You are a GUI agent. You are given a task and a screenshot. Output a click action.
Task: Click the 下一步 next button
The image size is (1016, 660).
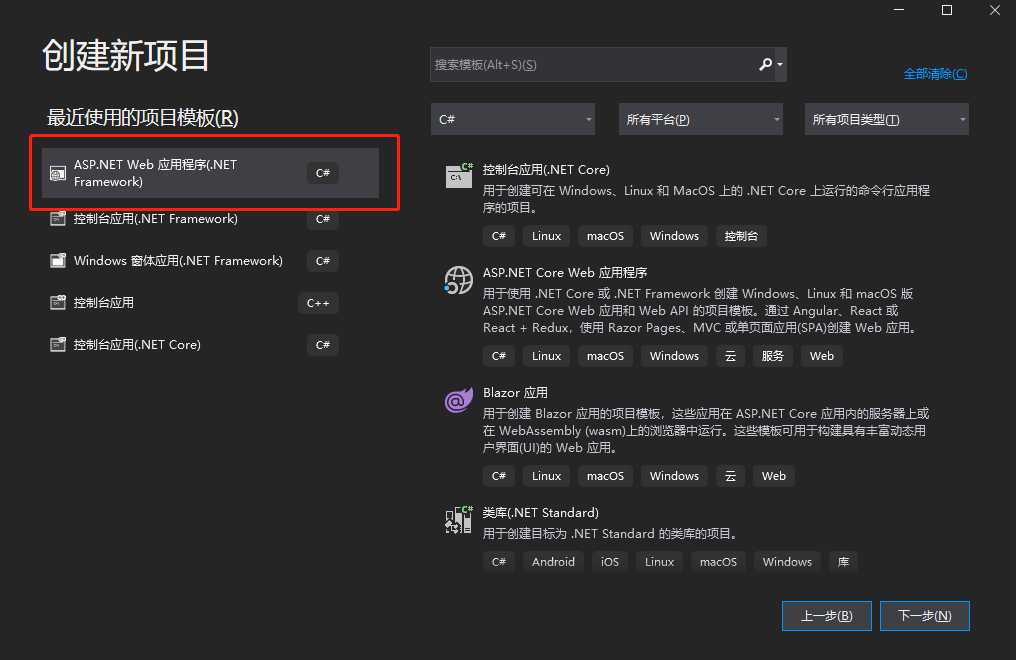pos(925,615)
